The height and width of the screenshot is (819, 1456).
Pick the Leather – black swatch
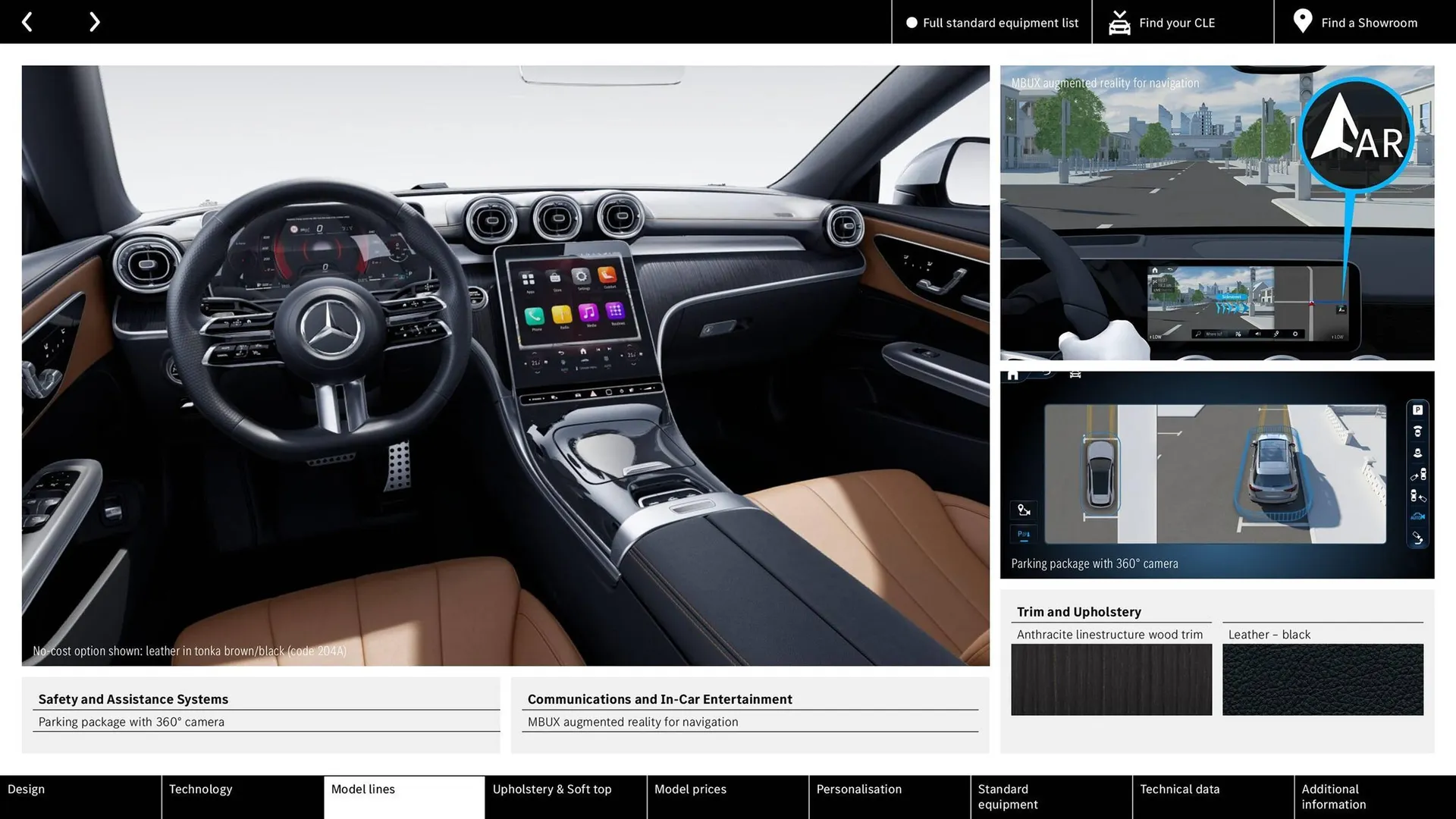[1323, 679]
